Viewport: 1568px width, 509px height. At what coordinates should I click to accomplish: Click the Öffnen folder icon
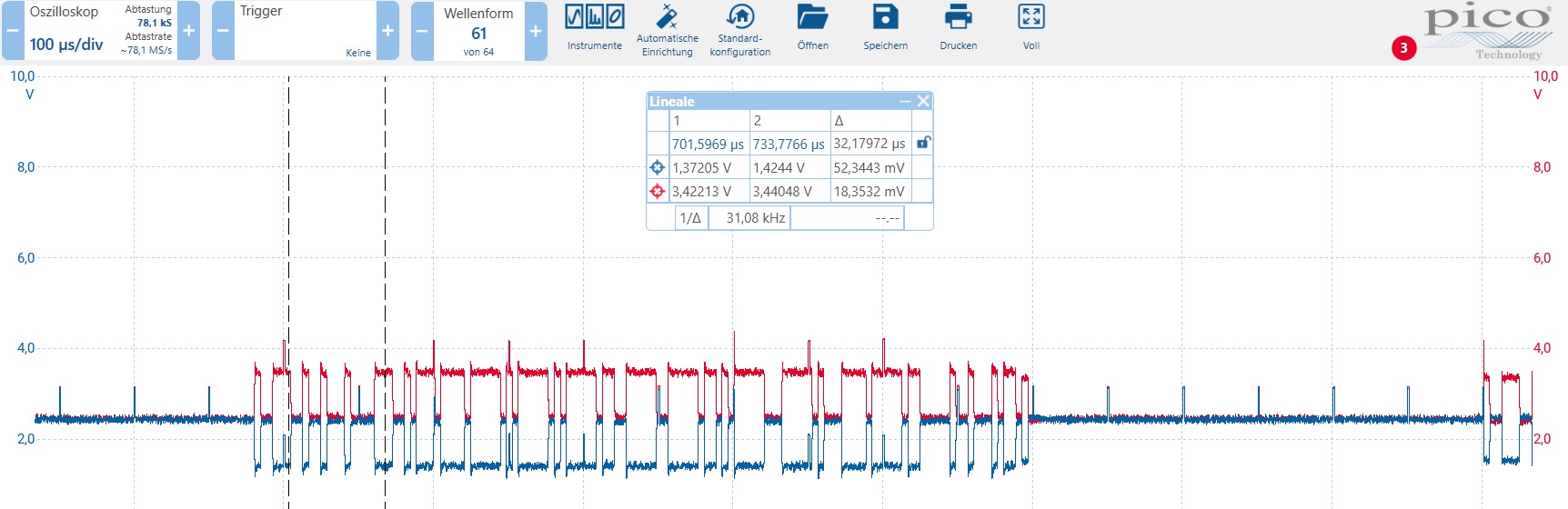(x=812, y=17)
